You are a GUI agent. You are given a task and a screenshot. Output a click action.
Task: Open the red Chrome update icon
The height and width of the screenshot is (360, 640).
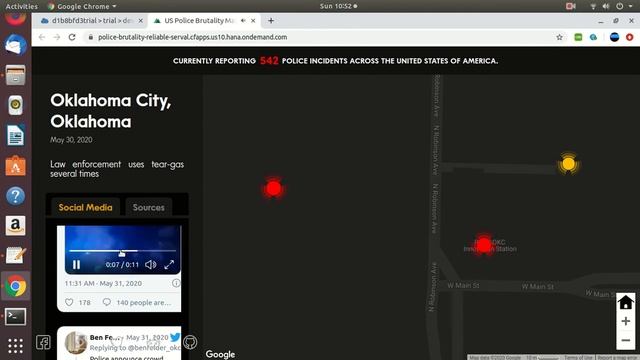tap(630, 37)
